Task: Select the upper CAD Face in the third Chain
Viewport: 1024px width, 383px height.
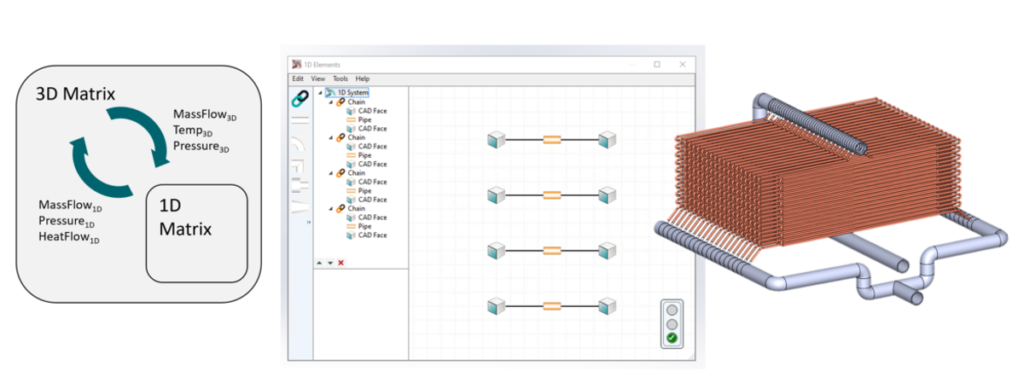Action: (366, 182)
